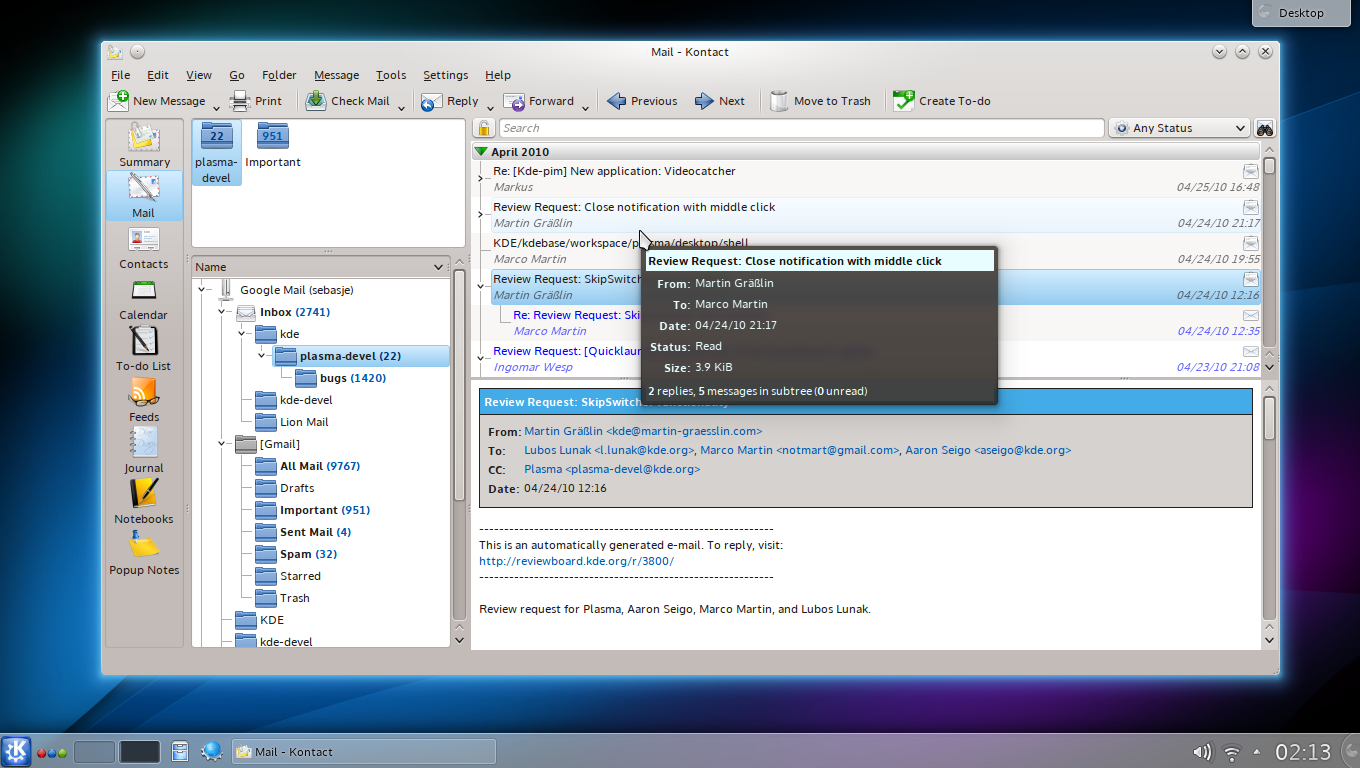The height and width of the screenshot is (768, 1360).
Task: Click Check Mail in toolbar
Action: tap(348, 101)
